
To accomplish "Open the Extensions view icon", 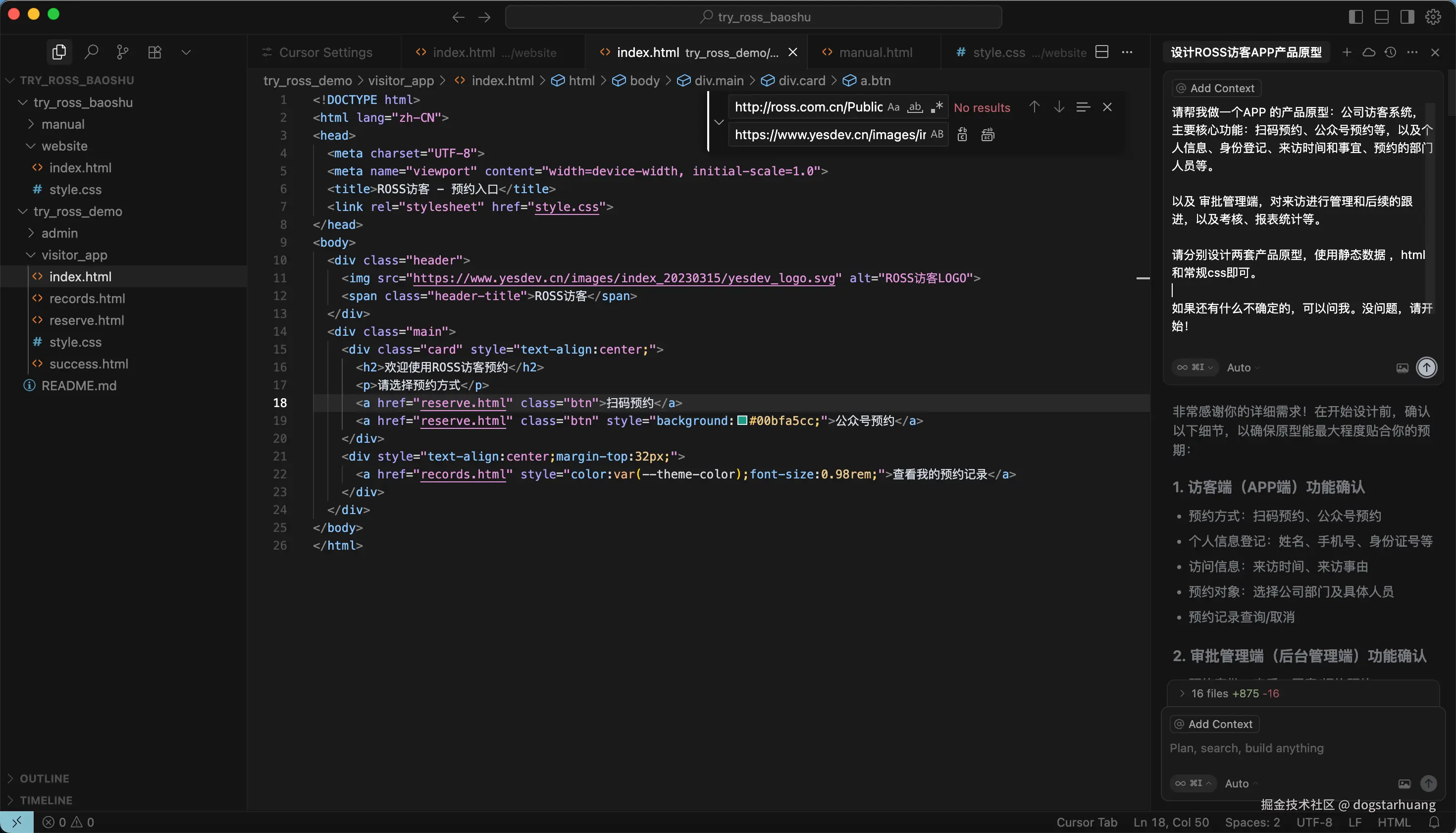I will (x=155, y=52).
